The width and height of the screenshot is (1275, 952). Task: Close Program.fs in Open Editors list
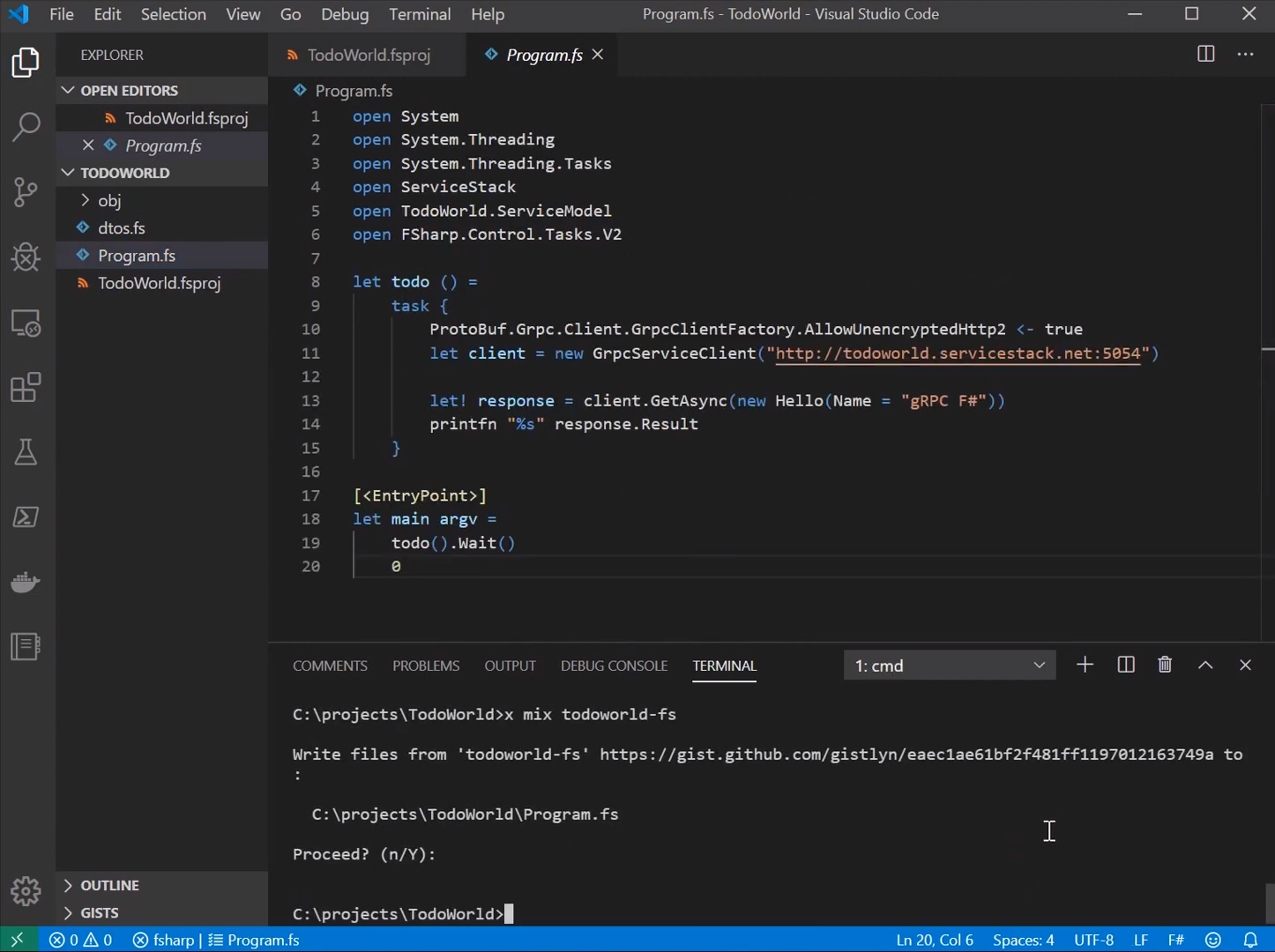(x=88, y=145)
